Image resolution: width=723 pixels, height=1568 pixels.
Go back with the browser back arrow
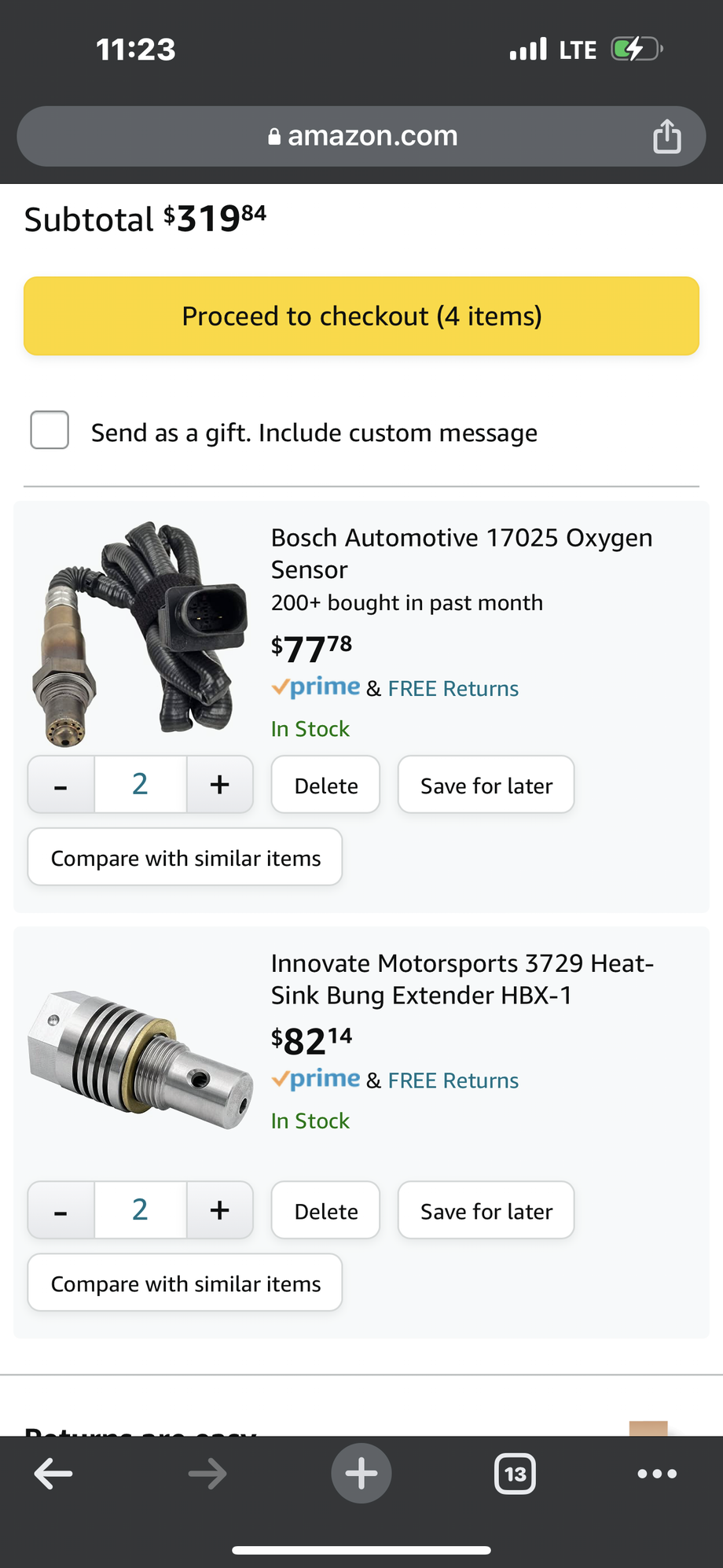[x=53, y=1474]
